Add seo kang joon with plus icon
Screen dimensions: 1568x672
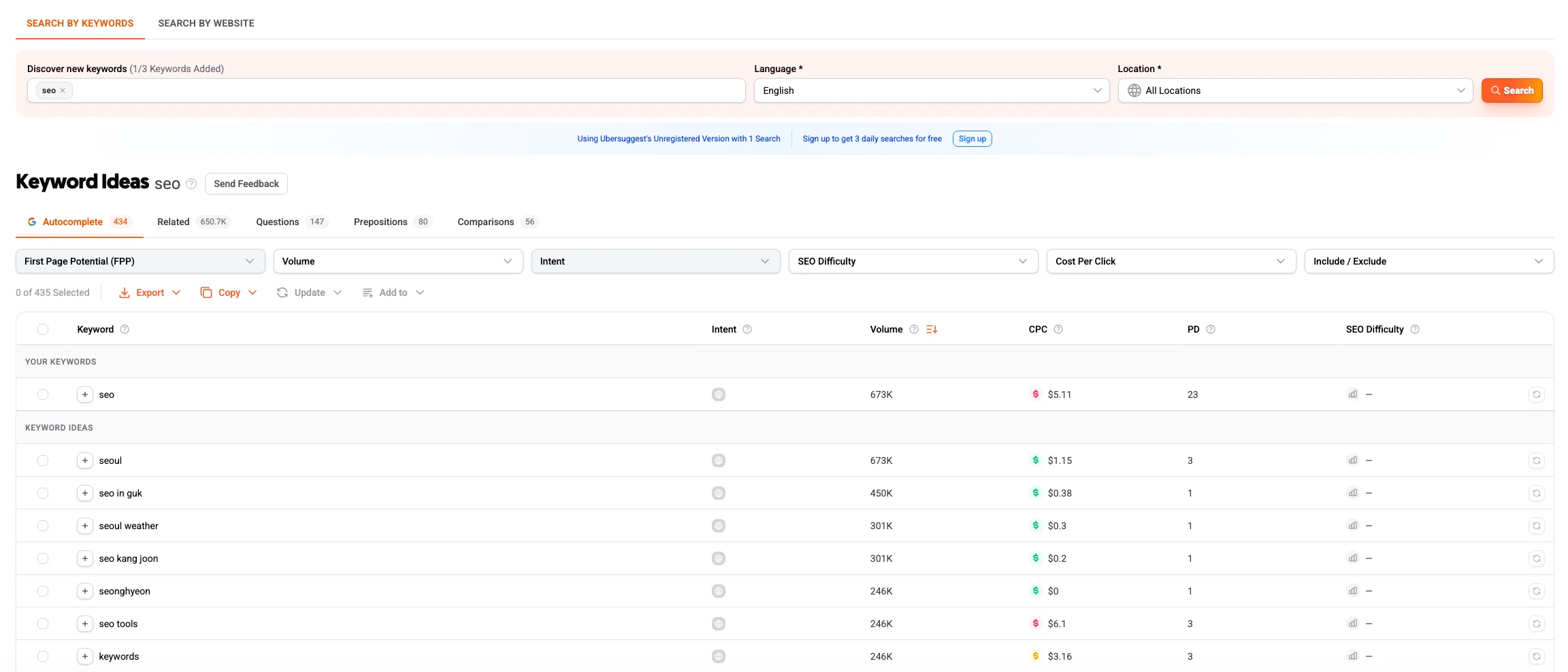(84, 558)
